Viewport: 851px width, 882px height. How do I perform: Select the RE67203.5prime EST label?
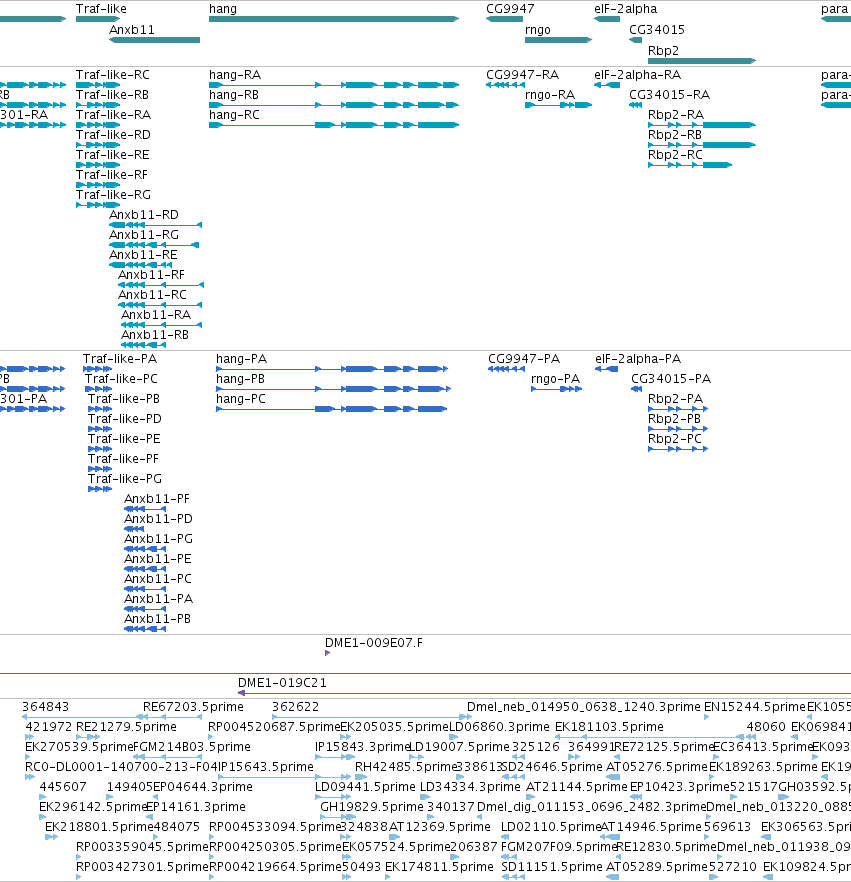pyautogui.click(x=193, y=707)
